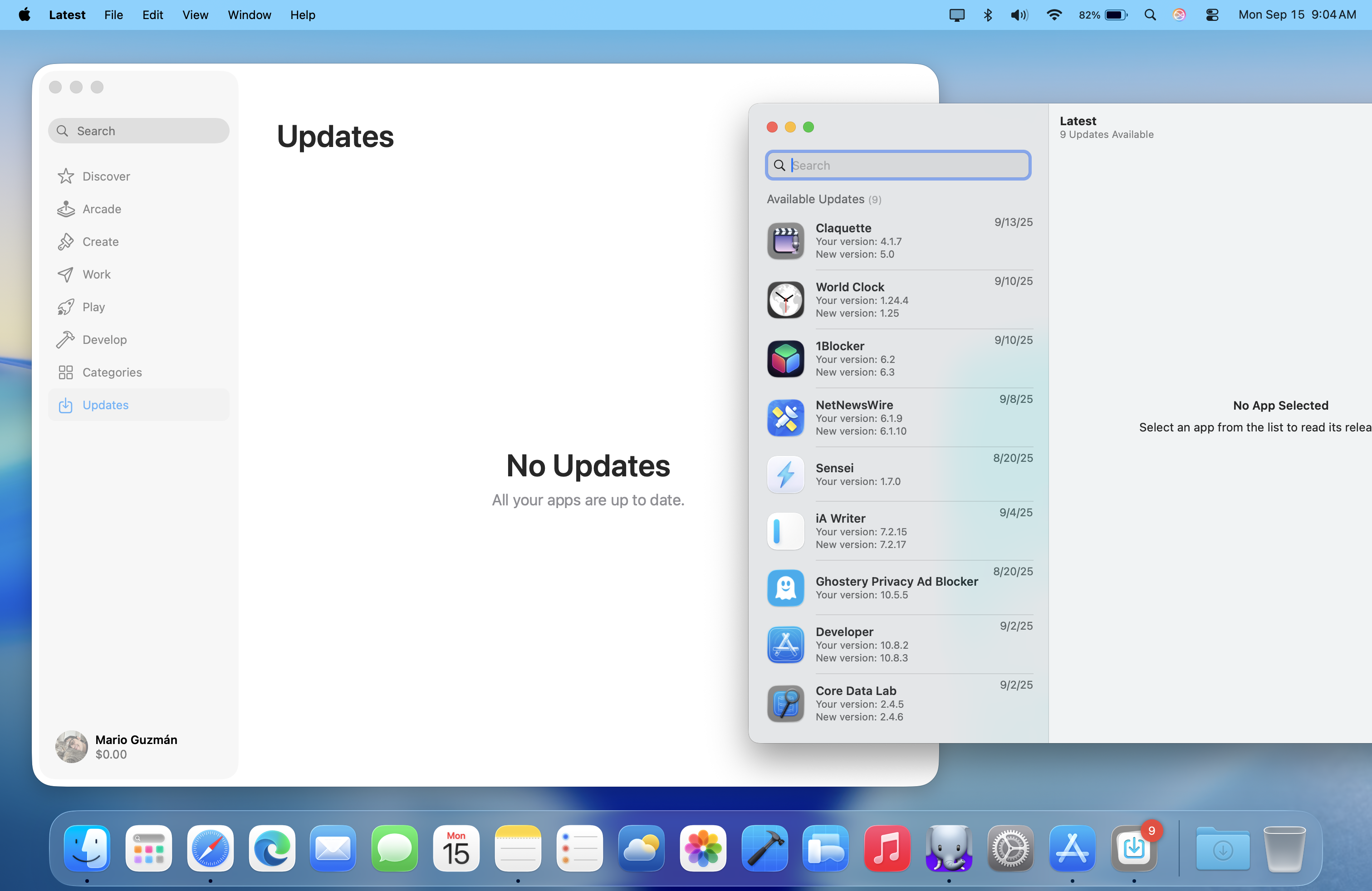Select World Clock update row
1372x891 pixels.
899,300
